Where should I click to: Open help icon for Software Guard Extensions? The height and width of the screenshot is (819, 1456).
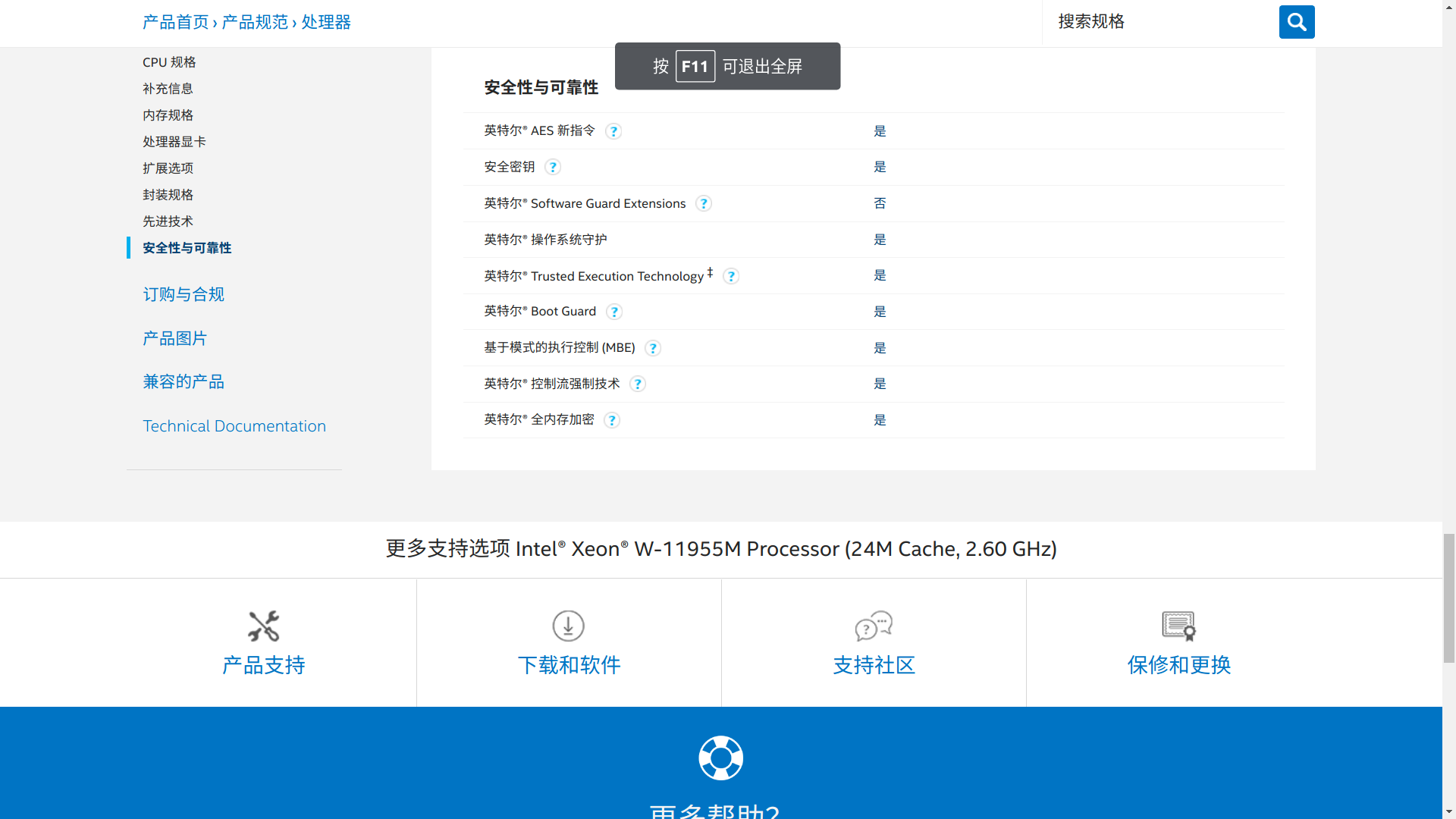click(704, 203)
